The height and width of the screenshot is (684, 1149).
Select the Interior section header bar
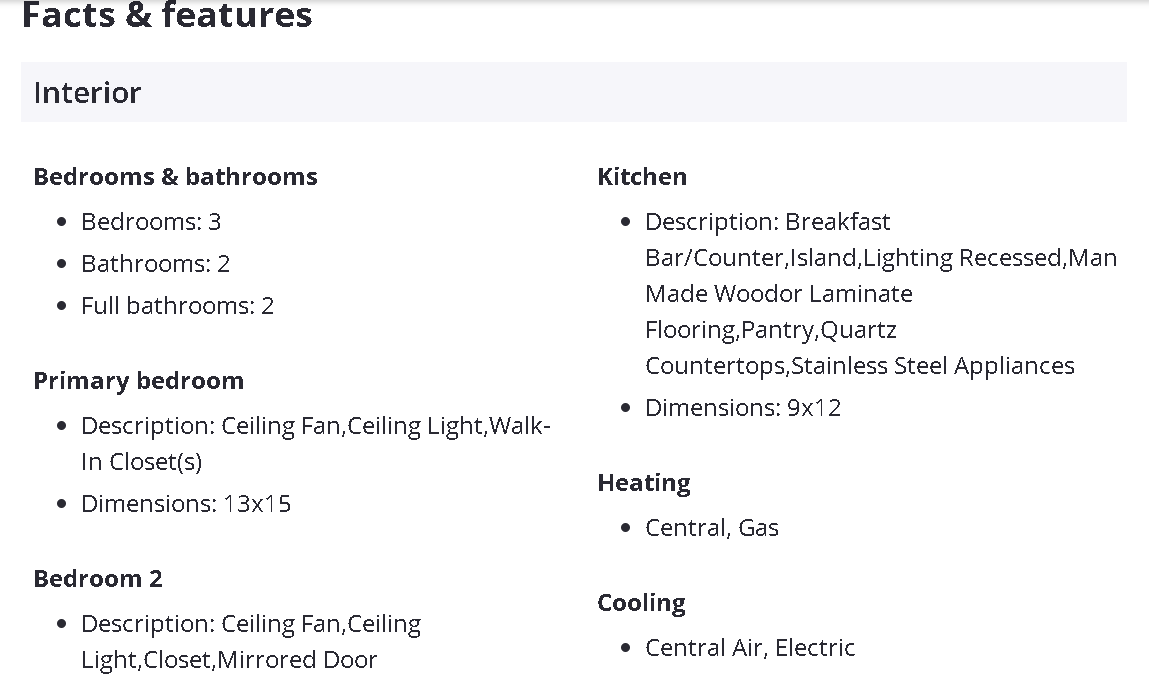(573, 92)
